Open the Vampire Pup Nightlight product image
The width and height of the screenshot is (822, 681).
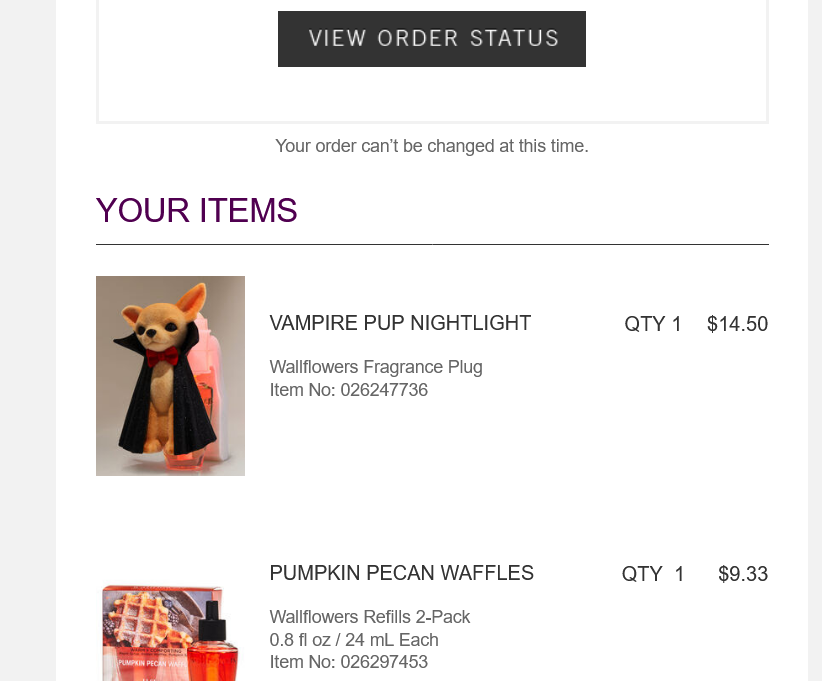pyautogui.click(x=170, y=376)
